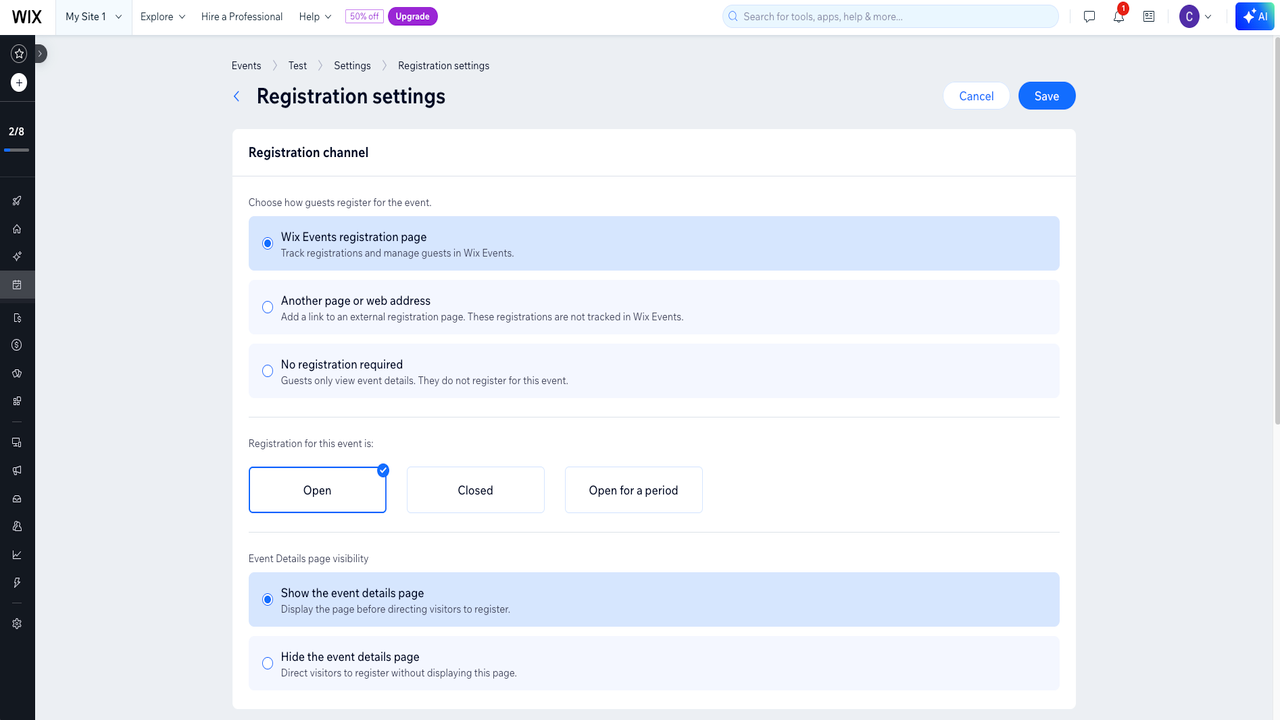
Task: Click the search tools and apps field
Action: pos(890,17)
